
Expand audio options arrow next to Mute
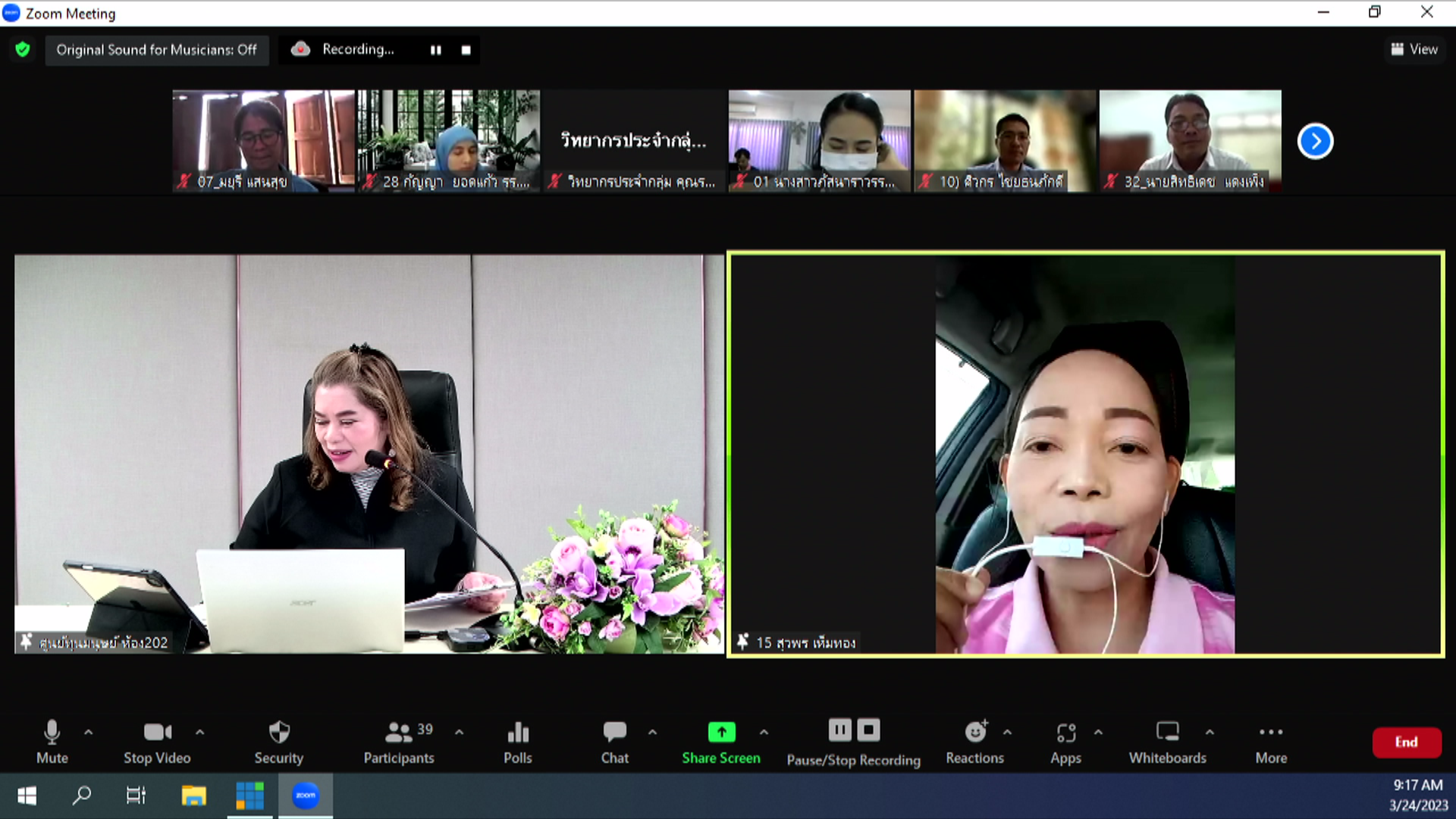click(89, 733)
